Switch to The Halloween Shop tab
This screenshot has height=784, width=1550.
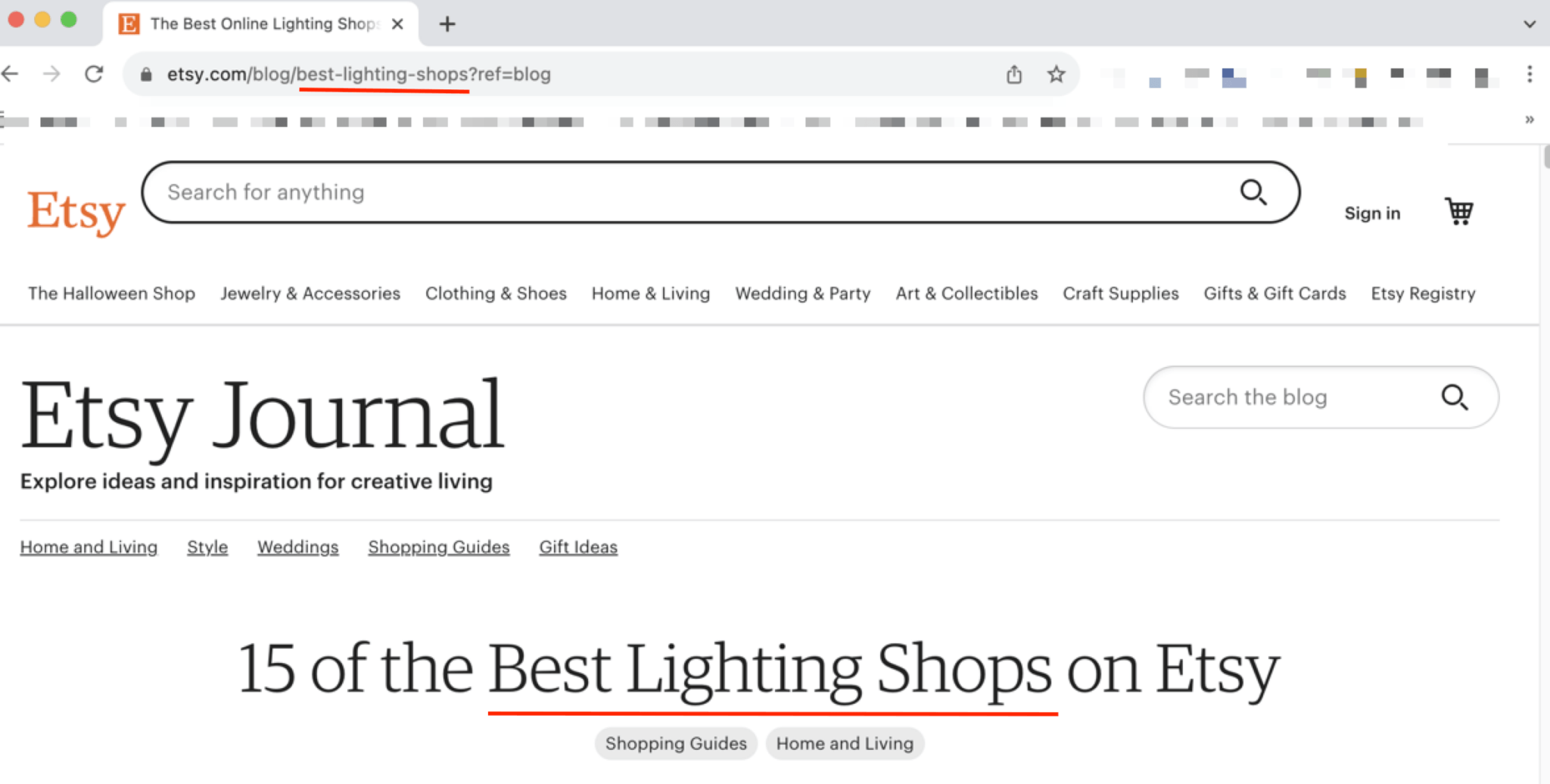(x=111, y=294)
